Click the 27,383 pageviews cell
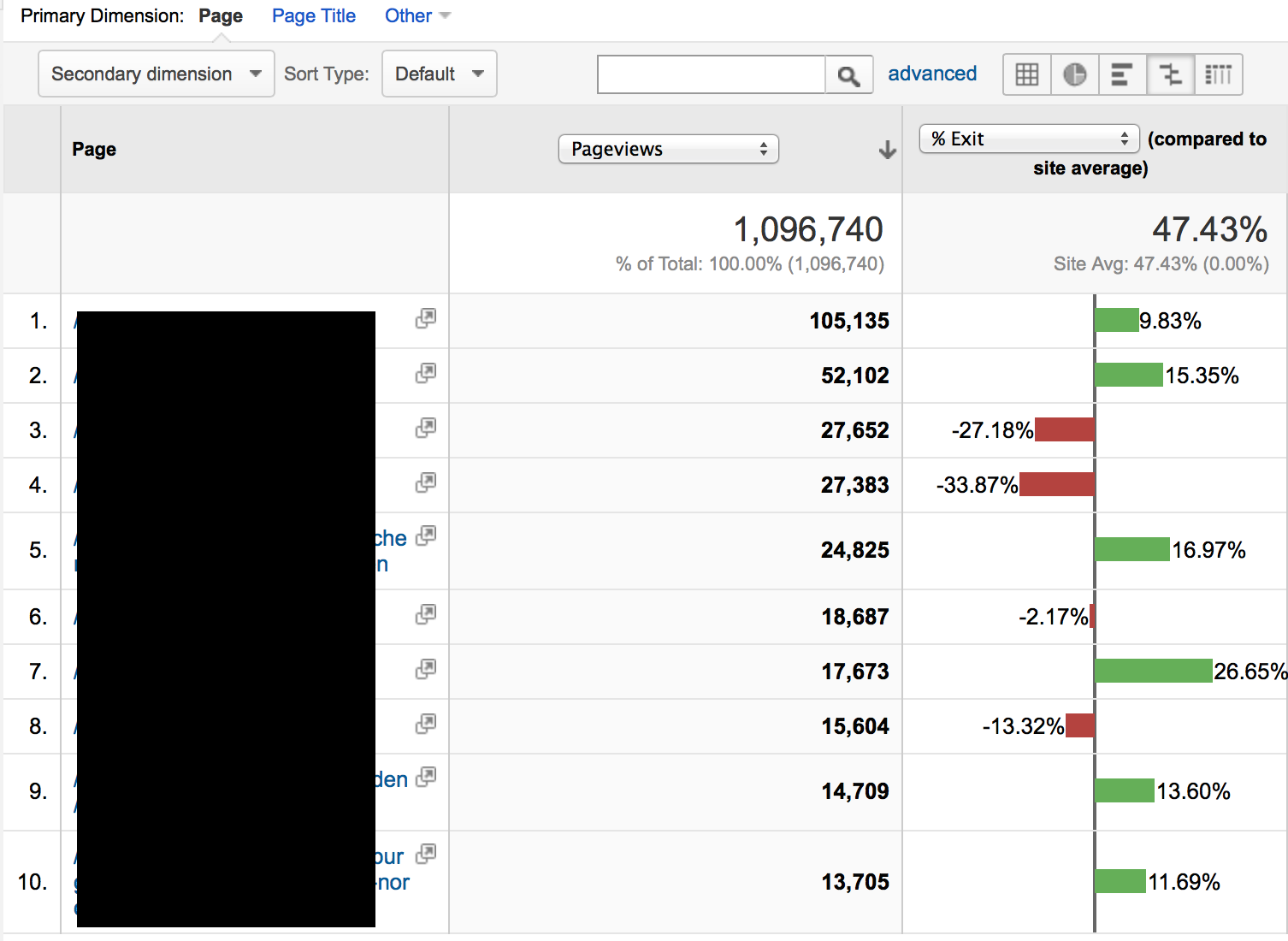1288x941 pixels. pos(855,485)
